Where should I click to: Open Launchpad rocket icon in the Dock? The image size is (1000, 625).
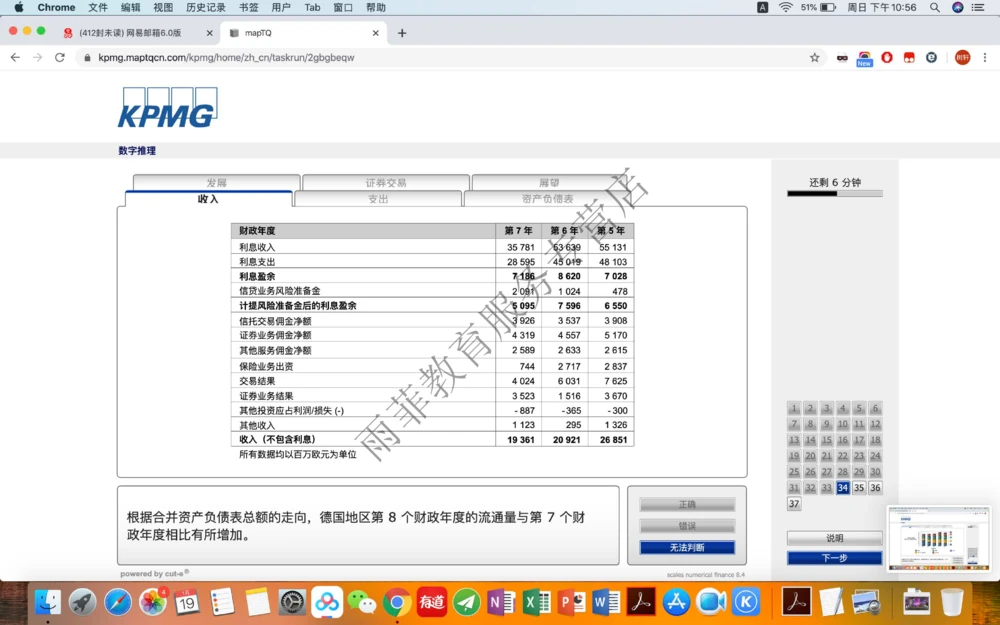pos(84,602)
